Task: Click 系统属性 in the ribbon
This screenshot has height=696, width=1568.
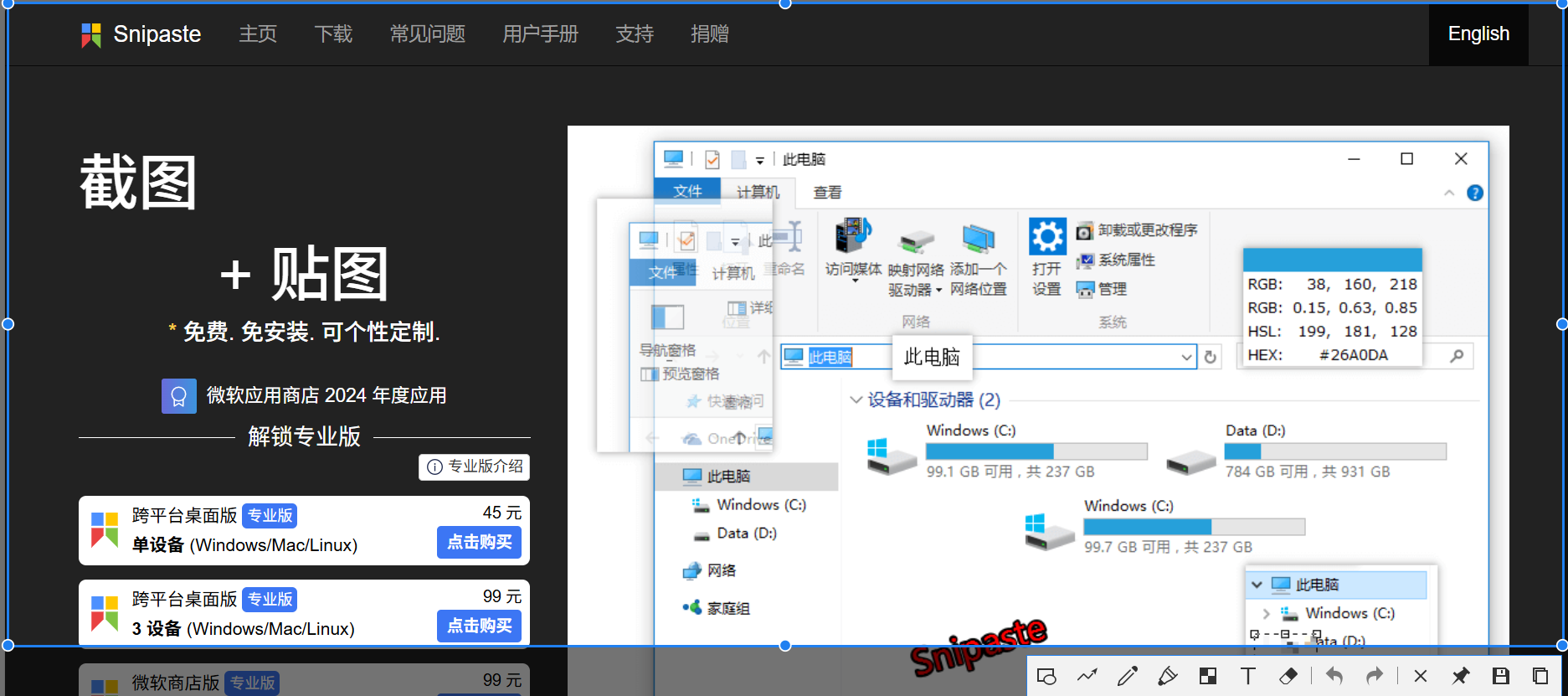Action: pyautogui.click(x=1116, y=260)
